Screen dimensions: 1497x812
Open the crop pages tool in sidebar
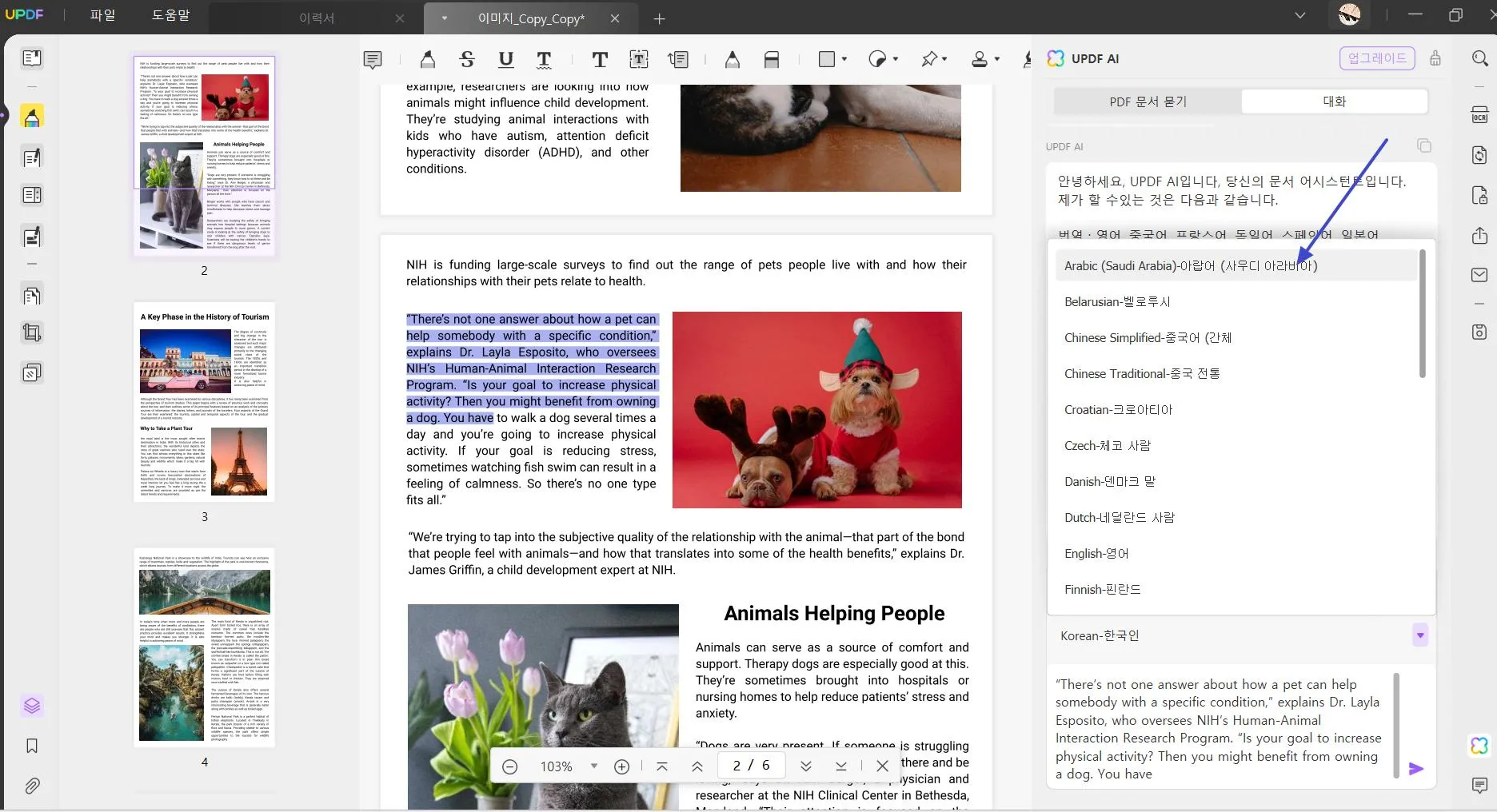(x=32, y=332)
